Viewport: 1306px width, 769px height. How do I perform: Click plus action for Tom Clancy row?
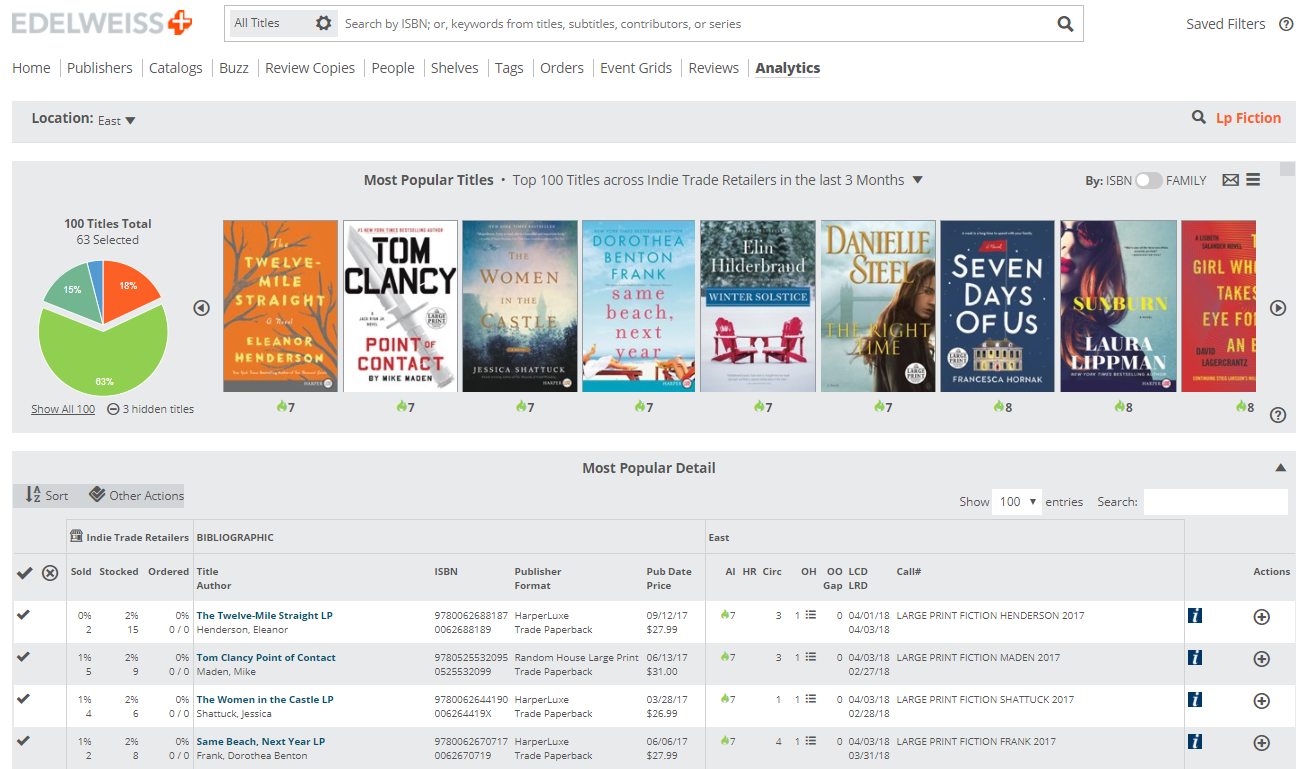1261,659
